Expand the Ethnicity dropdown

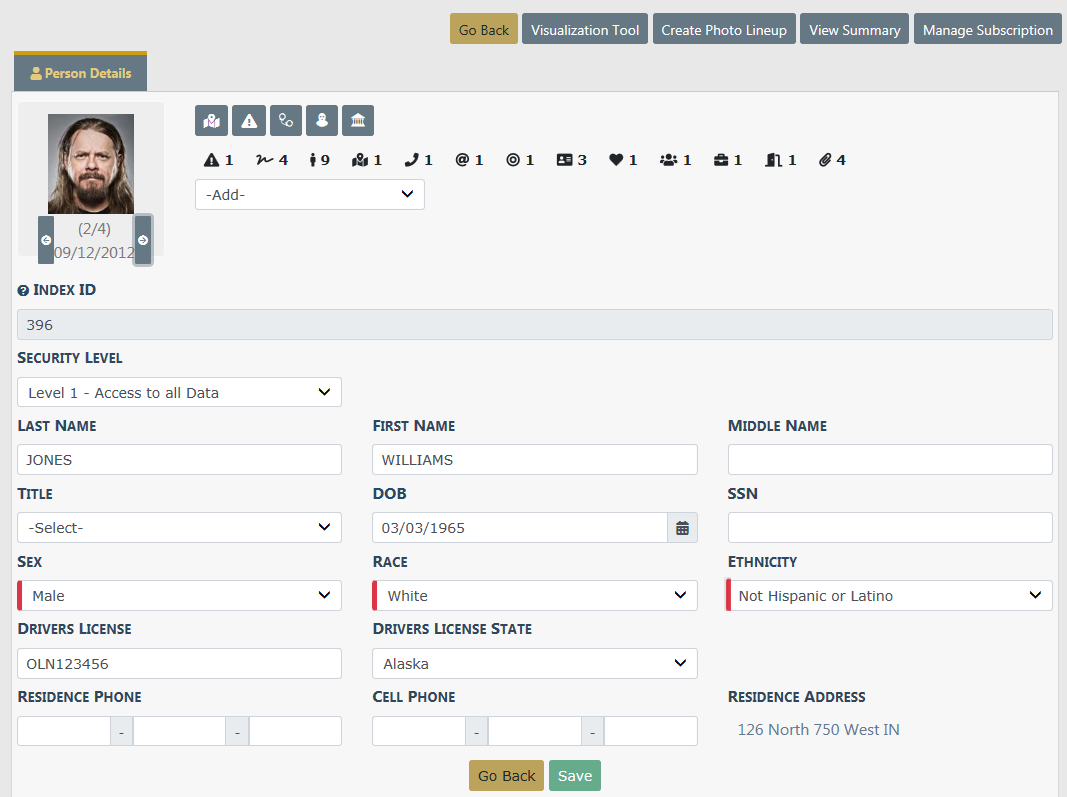[x=890, y=596]
